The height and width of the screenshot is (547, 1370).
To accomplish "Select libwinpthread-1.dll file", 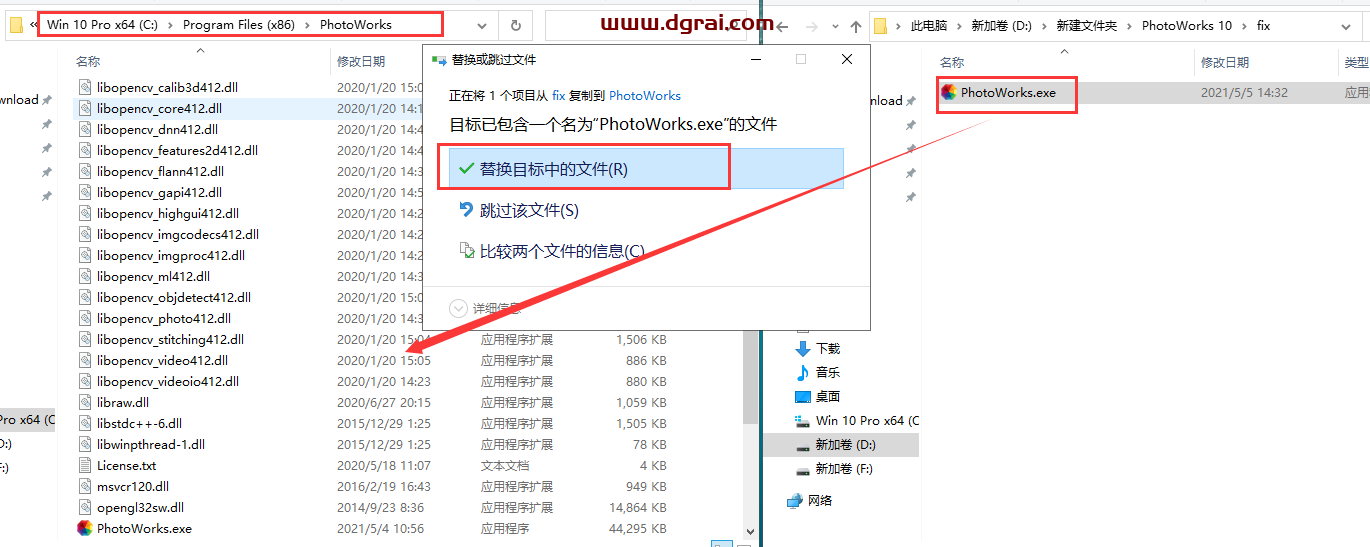I will click(151, 444).
